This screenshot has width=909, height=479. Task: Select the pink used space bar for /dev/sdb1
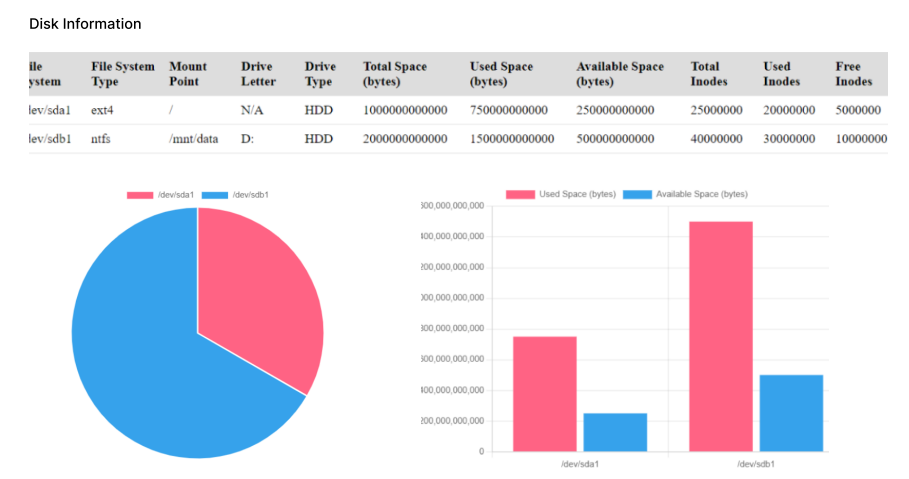point(720,336)
